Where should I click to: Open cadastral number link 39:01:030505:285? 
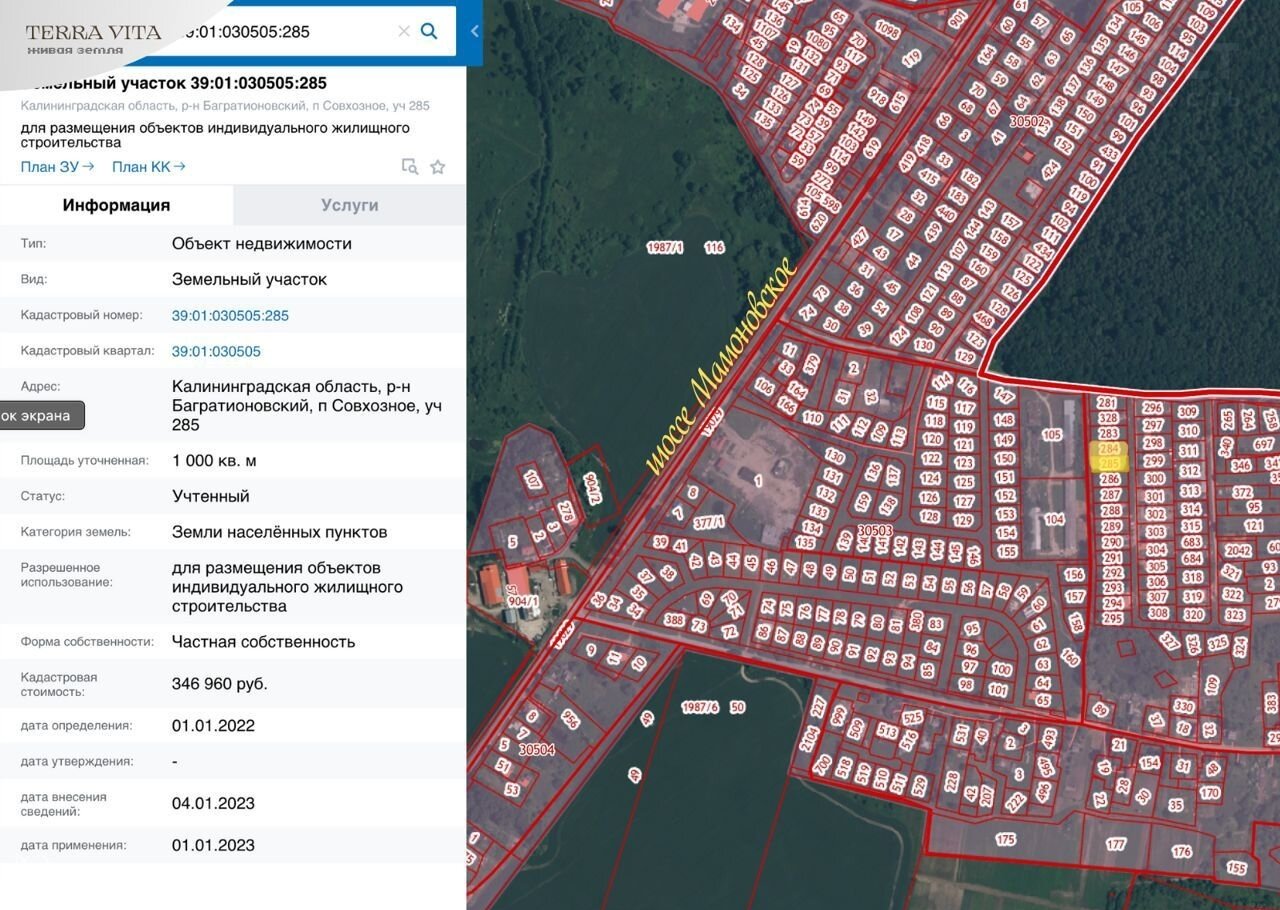coord(230,316)
